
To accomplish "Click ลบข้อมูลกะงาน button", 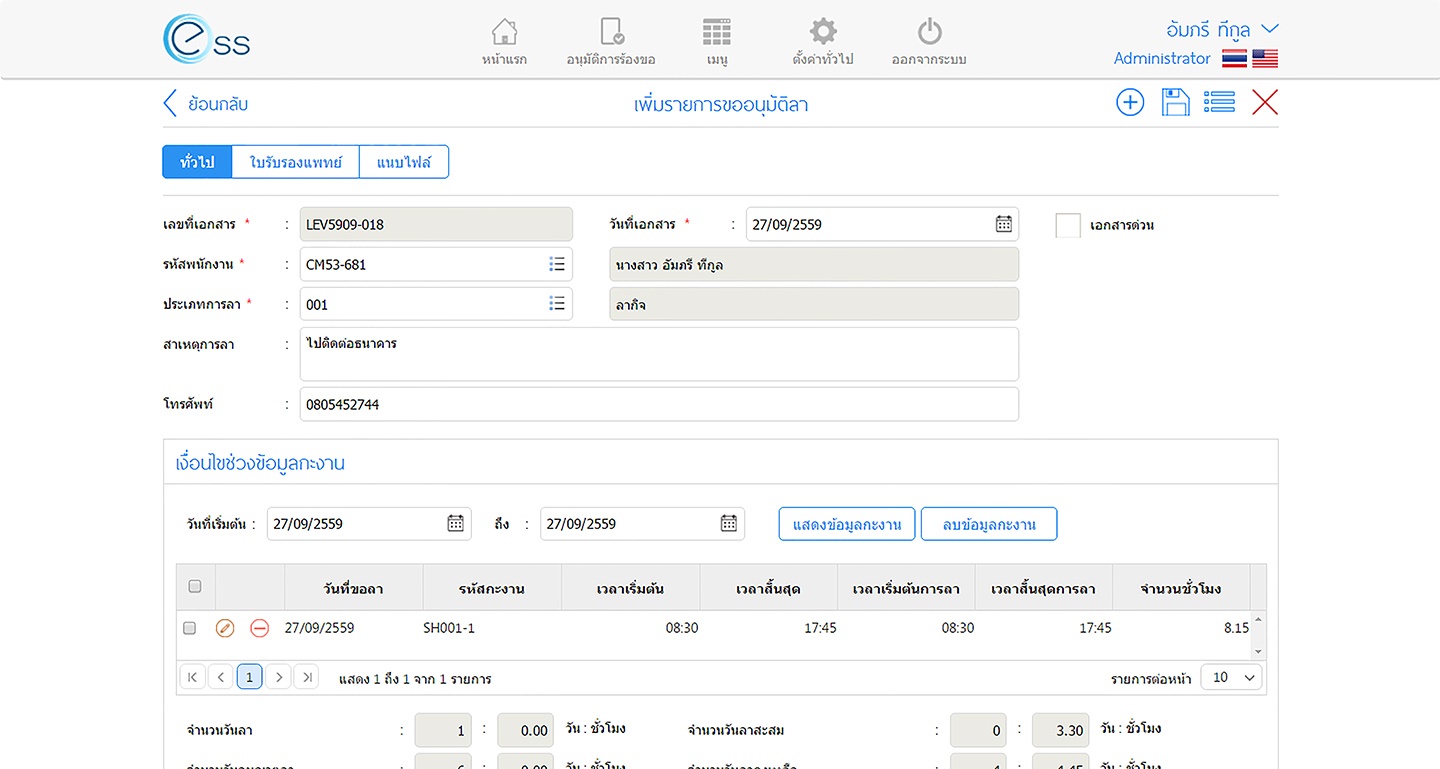I will pyautogui.click(x=989, y=524).
